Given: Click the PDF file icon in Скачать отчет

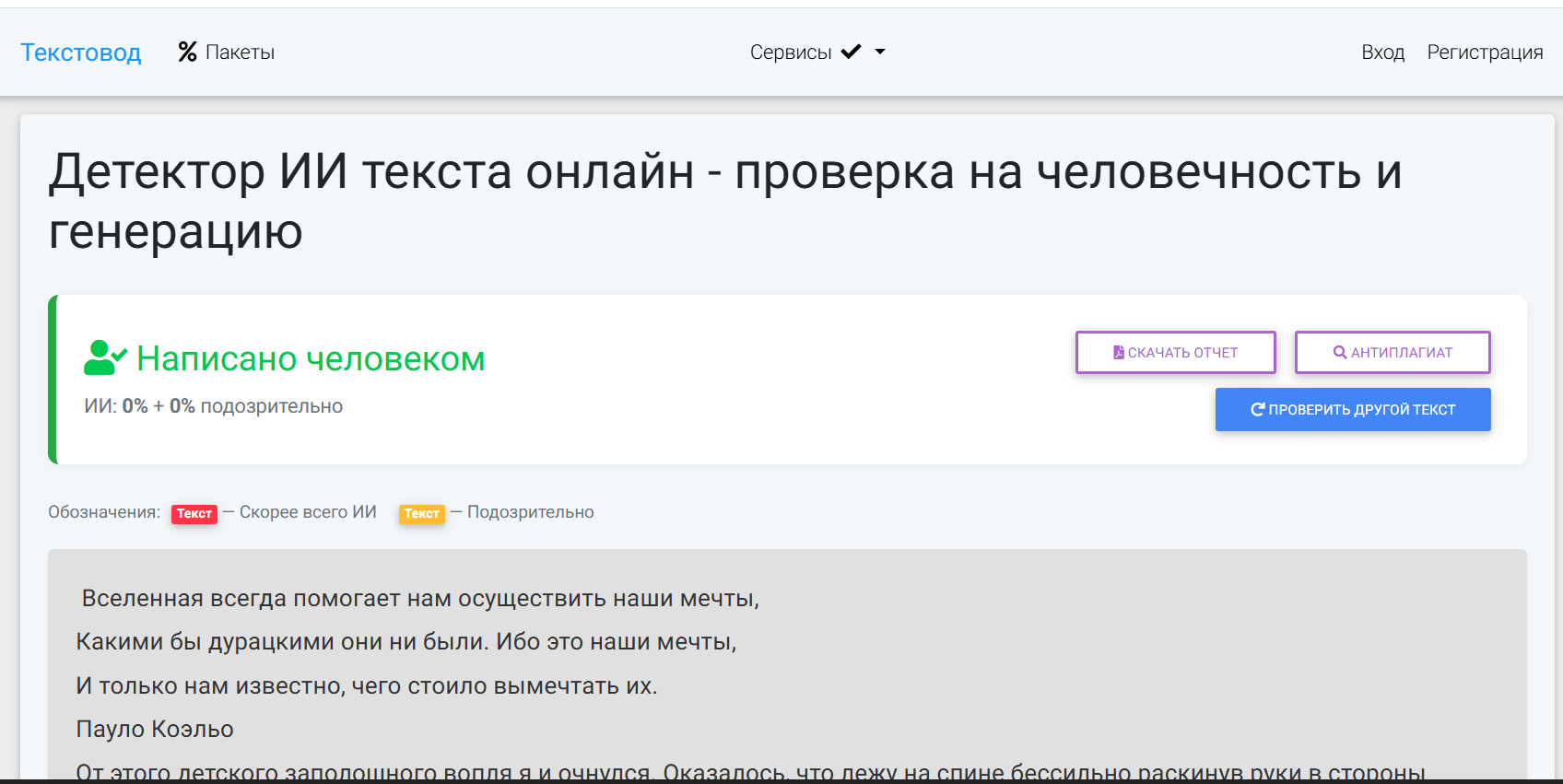Looking at the screenshot, I should (1119, 352).
